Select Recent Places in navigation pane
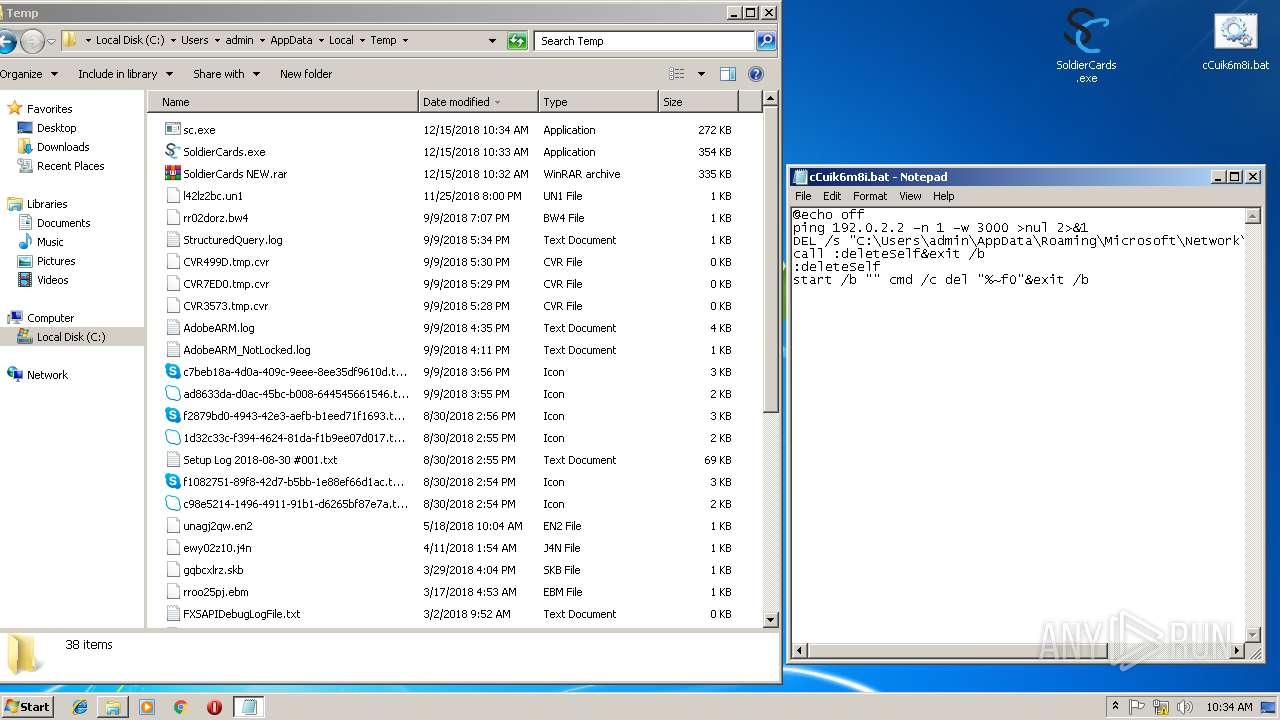 click(x=70, y=166)
